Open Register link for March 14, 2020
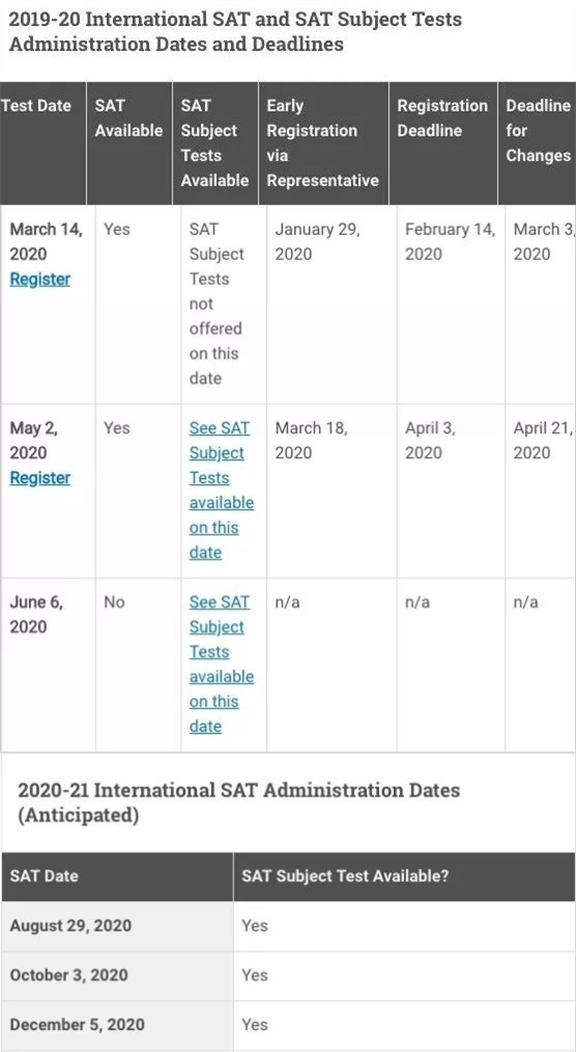The width and height of the screenshot is (576, 1052). point(40,280)
